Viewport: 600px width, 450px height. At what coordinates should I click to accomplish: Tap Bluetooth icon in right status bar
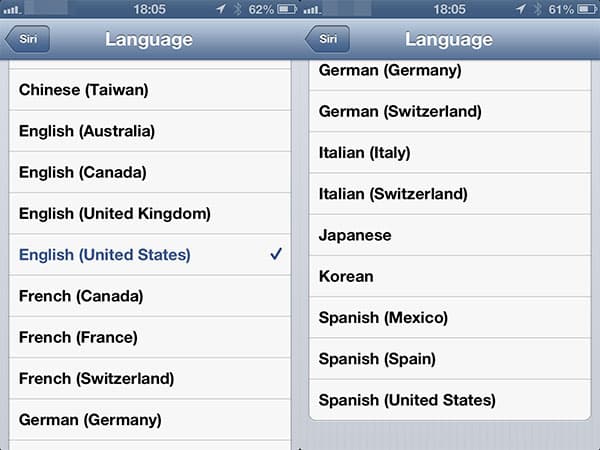538,9
